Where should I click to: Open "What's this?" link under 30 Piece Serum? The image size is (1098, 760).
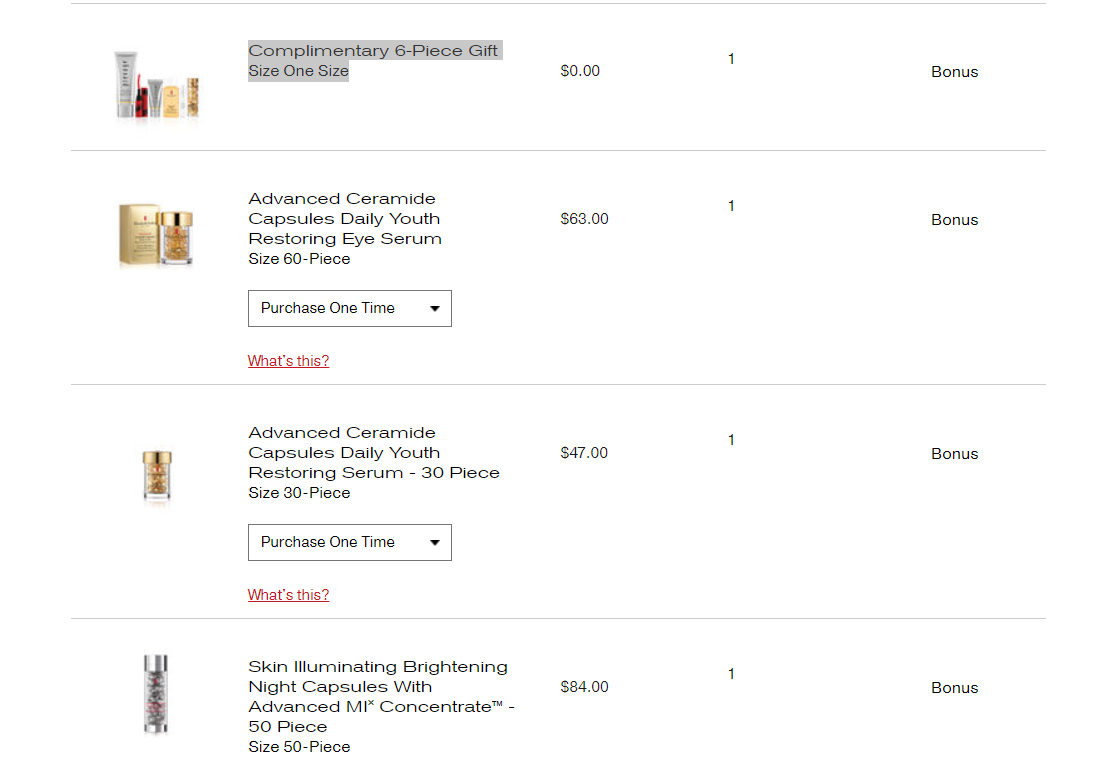(x=289, y=595)
